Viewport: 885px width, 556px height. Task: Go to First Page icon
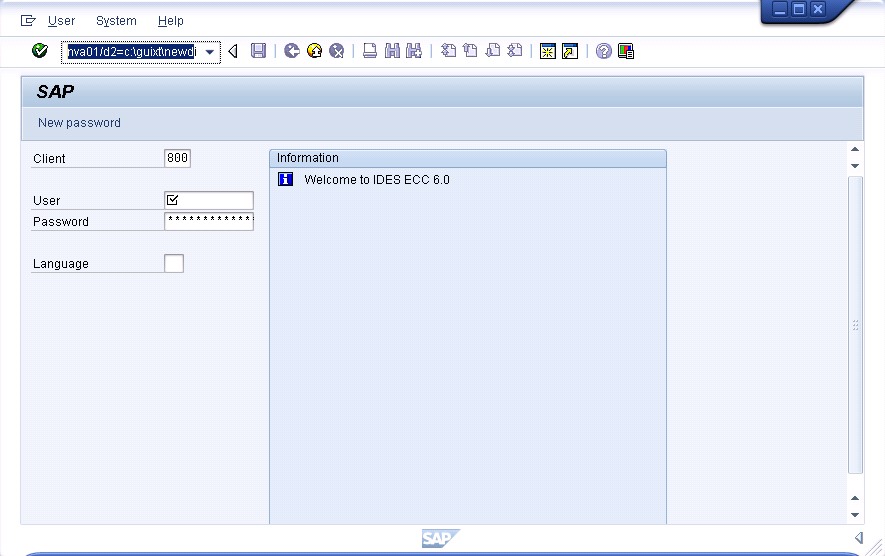point(448,51)
